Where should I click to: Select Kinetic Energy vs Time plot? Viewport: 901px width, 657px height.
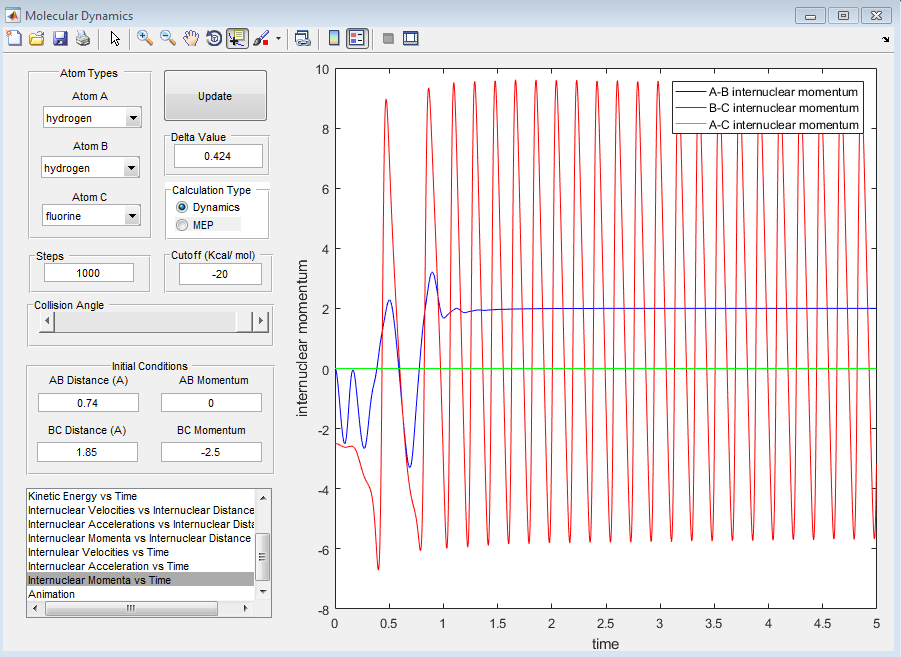click(83, 496)
